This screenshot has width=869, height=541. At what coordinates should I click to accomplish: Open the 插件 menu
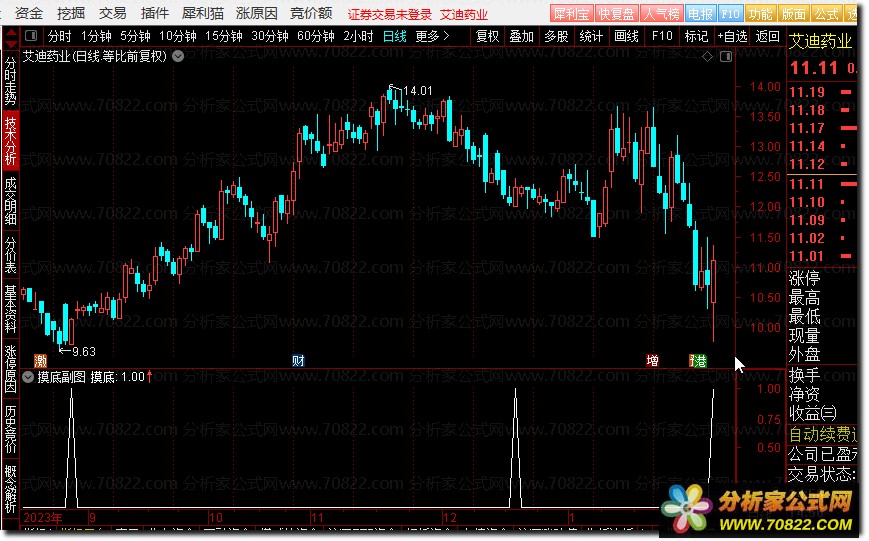pos(155,13)
